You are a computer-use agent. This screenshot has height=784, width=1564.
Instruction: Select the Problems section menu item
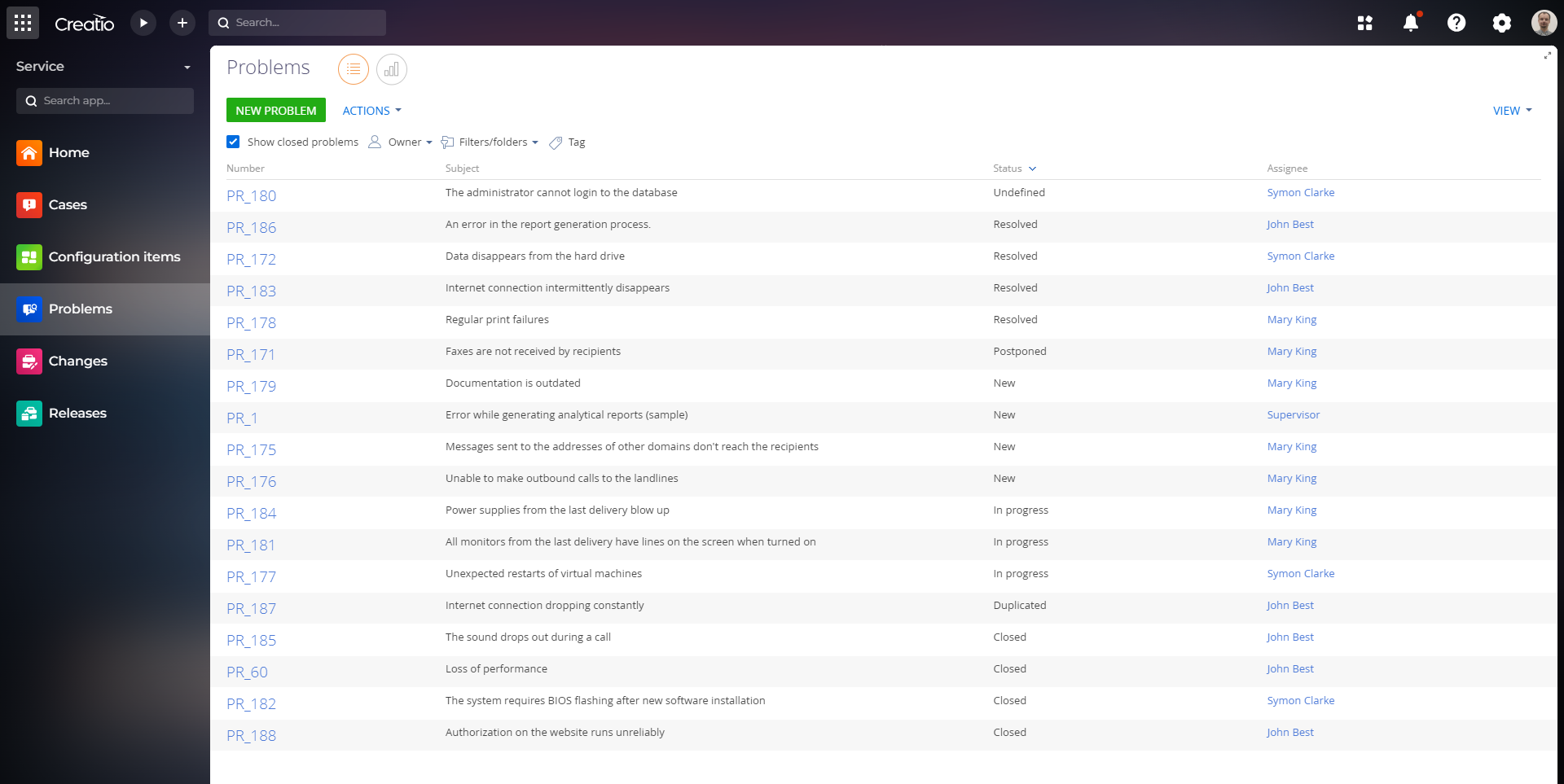(105, 309)
